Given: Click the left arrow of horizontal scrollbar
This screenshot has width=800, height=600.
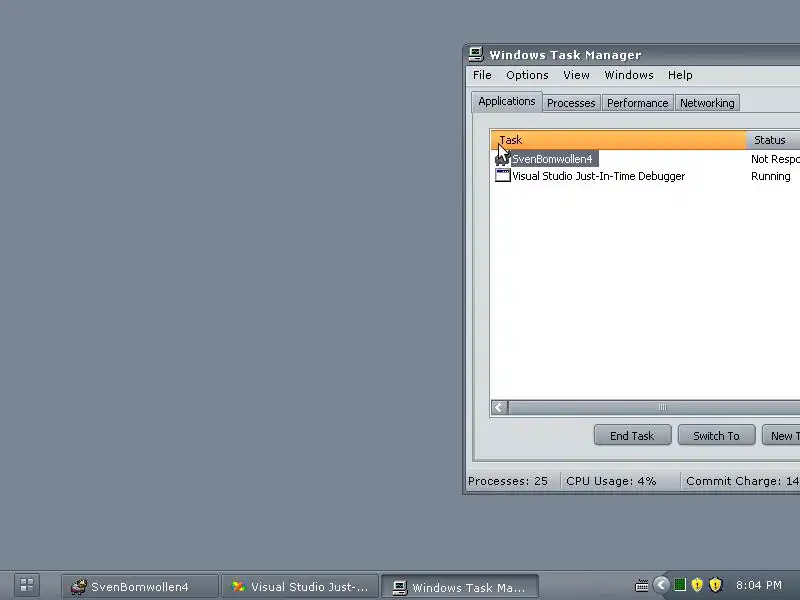Looking at the screenshot, I should (x=499, y=407).
